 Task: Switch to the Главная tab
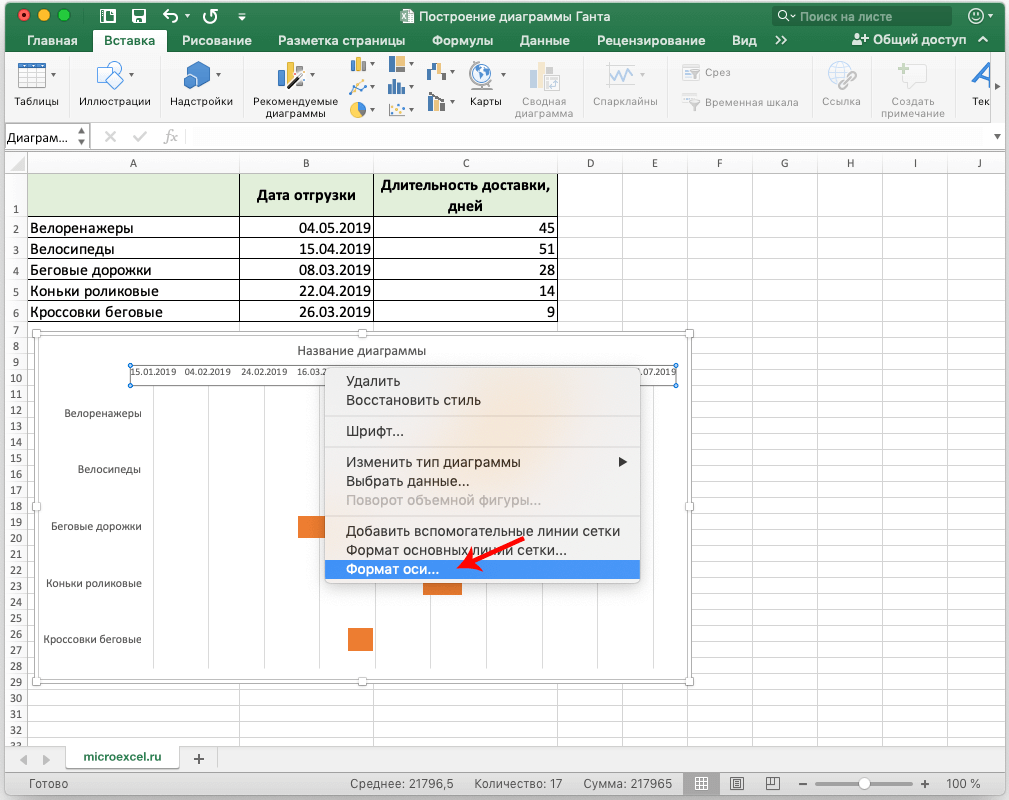pyautogui.click(x=52, y=41)
